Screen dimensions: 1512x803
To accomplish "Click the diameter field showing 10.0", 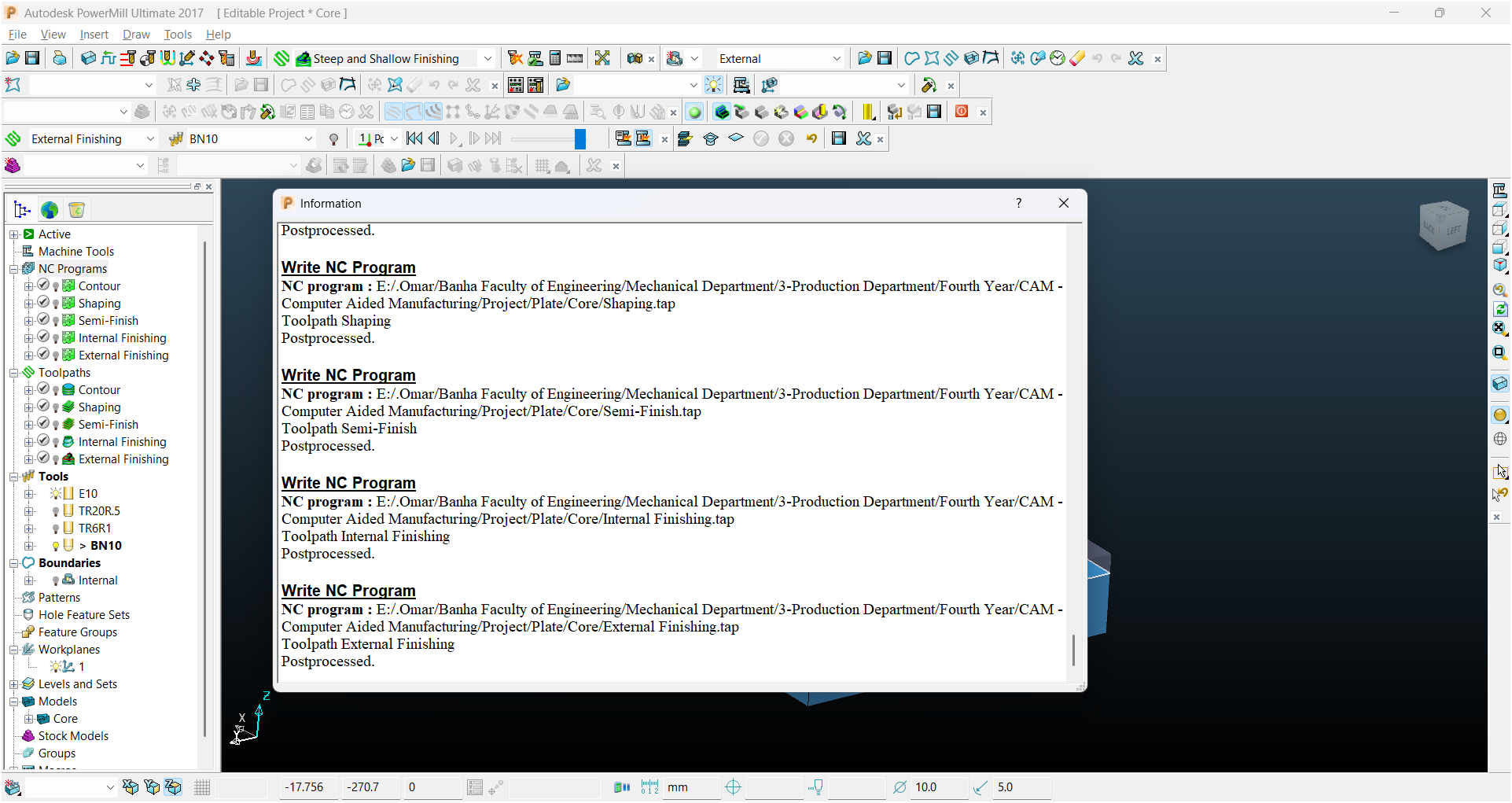I will point(938,787).
